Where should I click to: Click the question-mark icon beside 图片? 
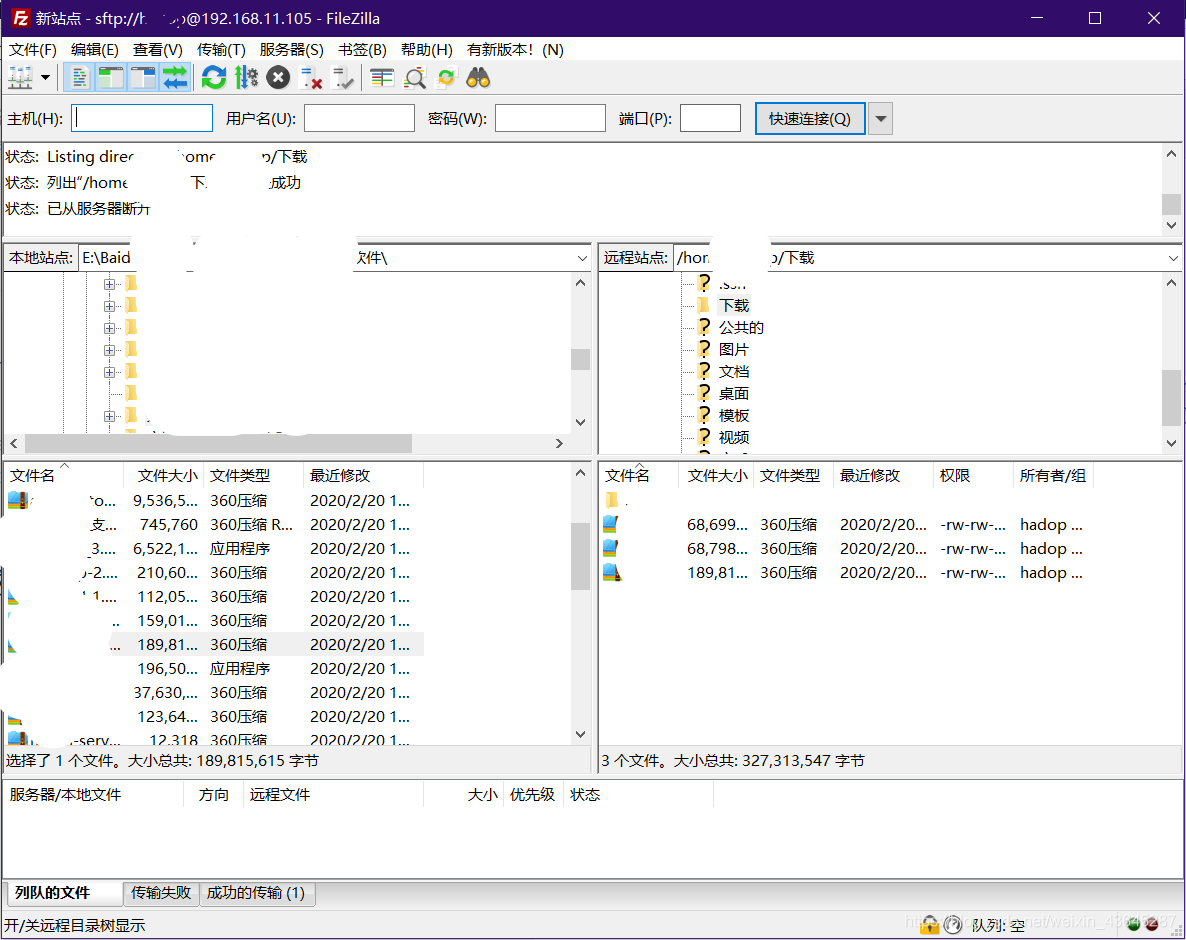click(x=703, y=349)
